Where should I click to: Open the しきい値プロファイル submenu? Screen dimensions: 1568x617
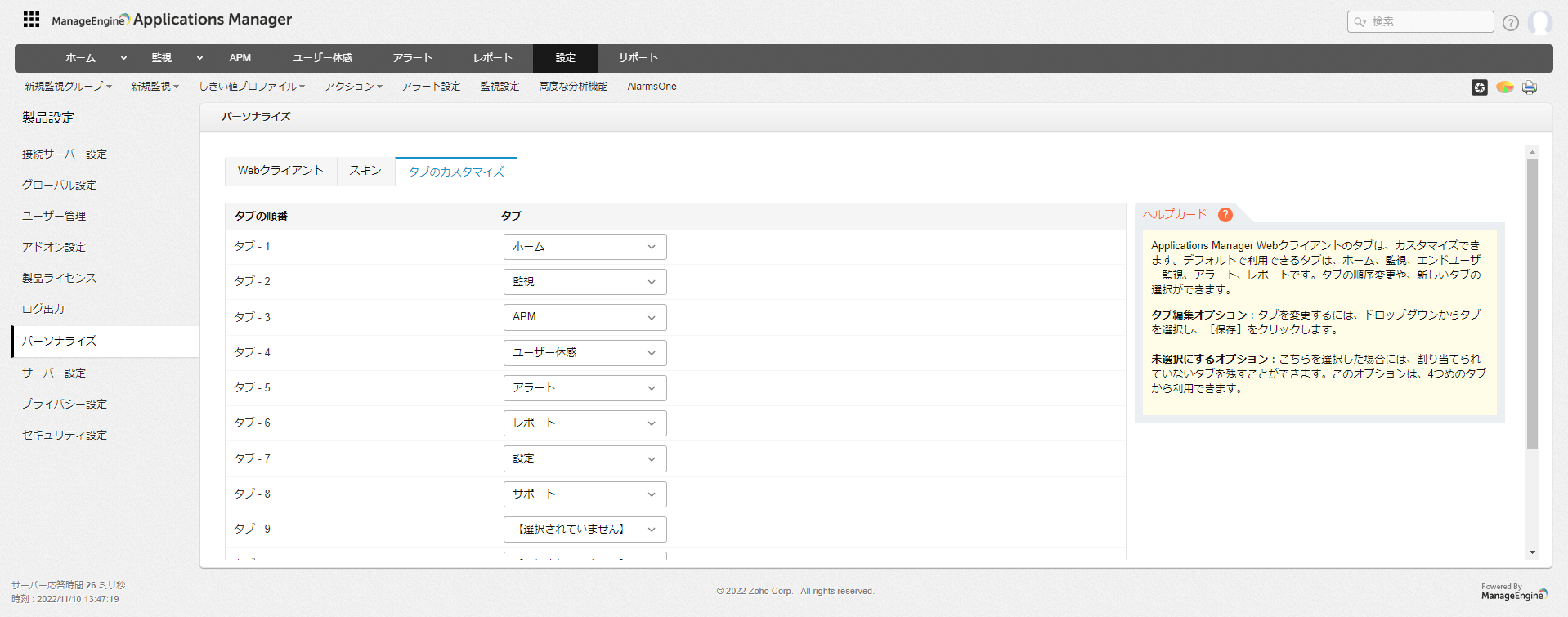click(x=252, y=87)
